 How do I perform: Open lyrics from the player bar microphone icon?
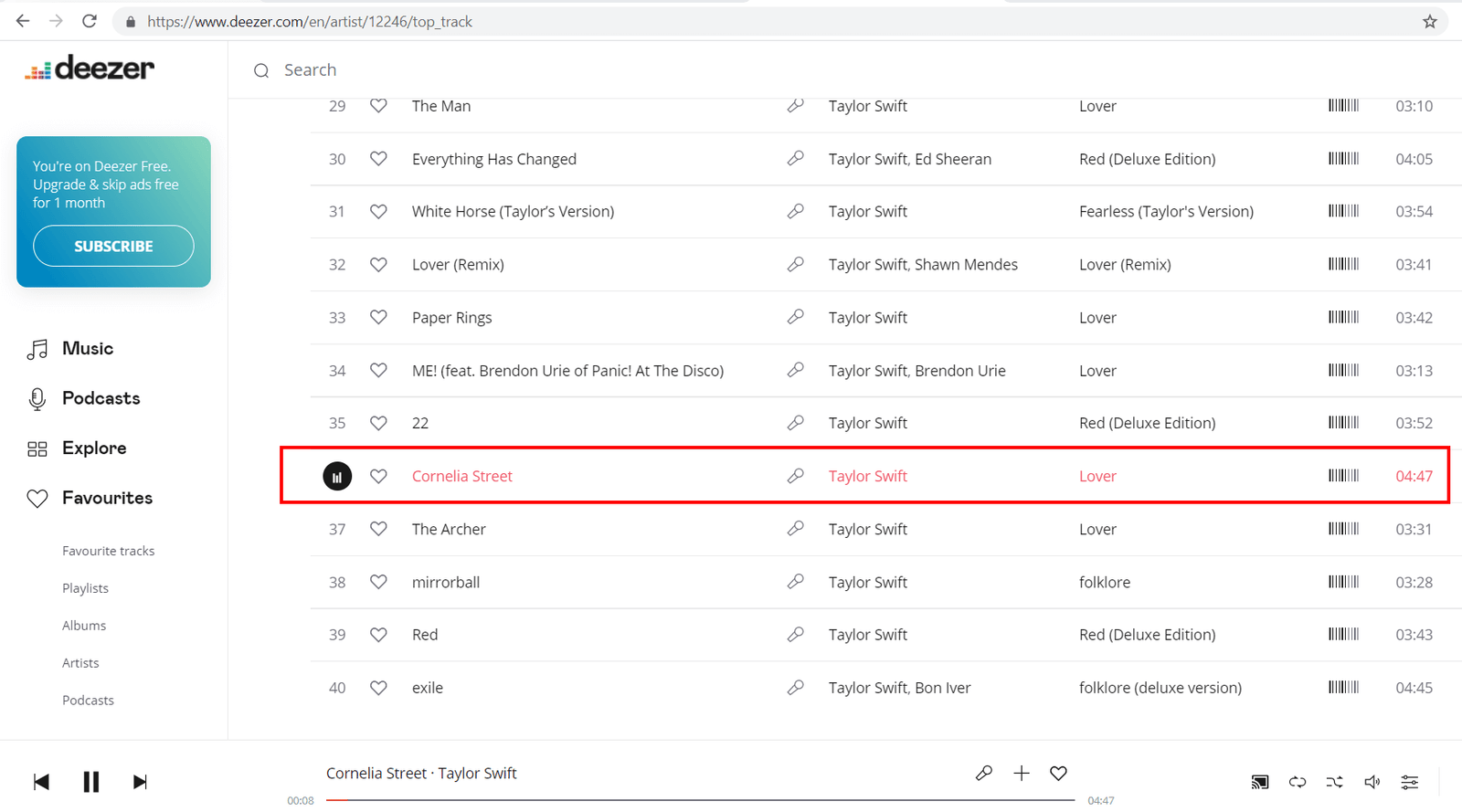click(984, 774)
